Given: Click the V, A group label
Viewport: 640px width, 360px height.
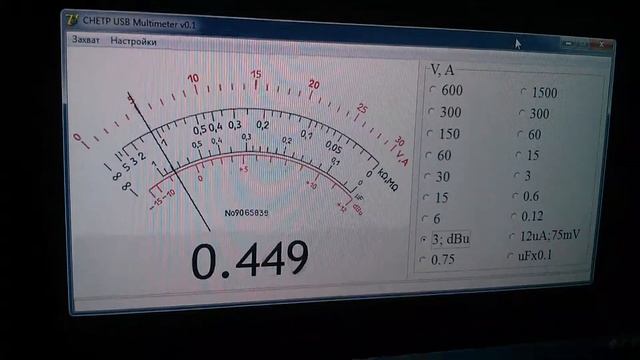Looking at the screenshot, I should (442, 70).
